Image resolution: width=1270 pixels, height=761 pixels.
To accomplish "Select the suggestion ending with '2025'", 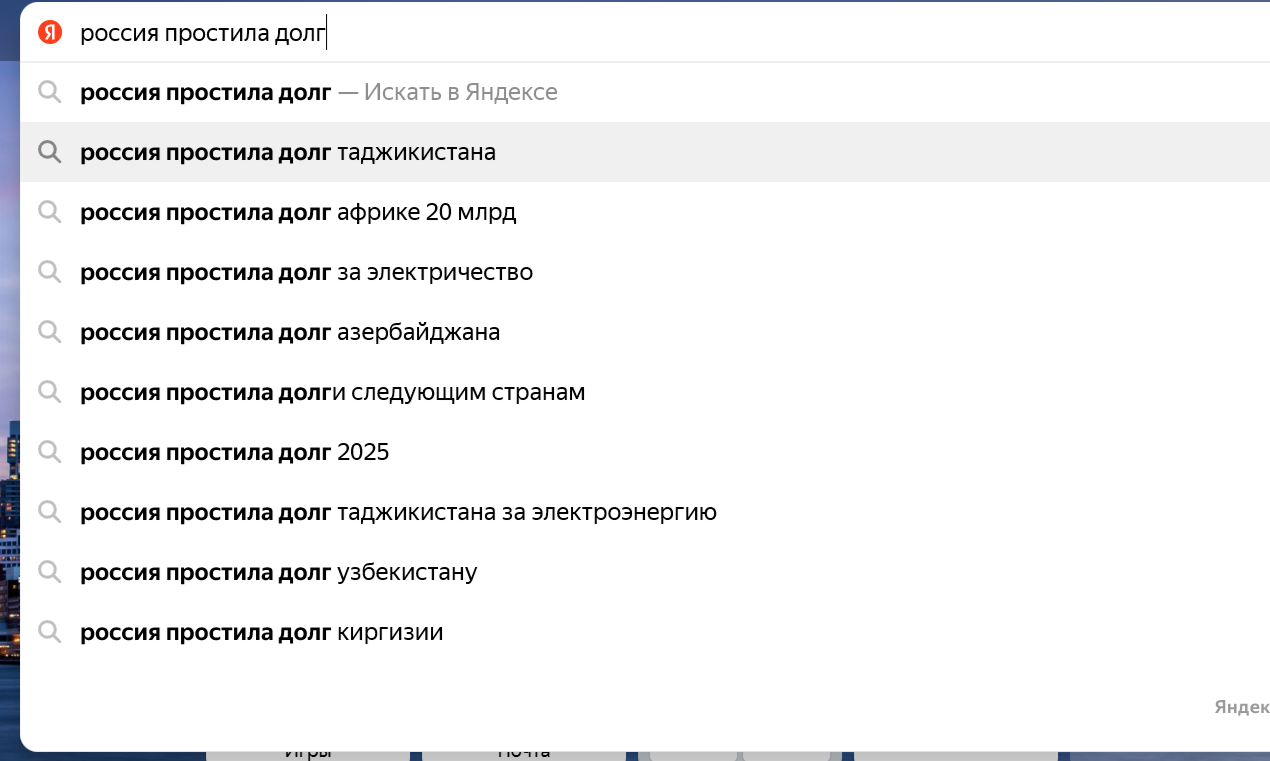I will [x=645, y=452].
